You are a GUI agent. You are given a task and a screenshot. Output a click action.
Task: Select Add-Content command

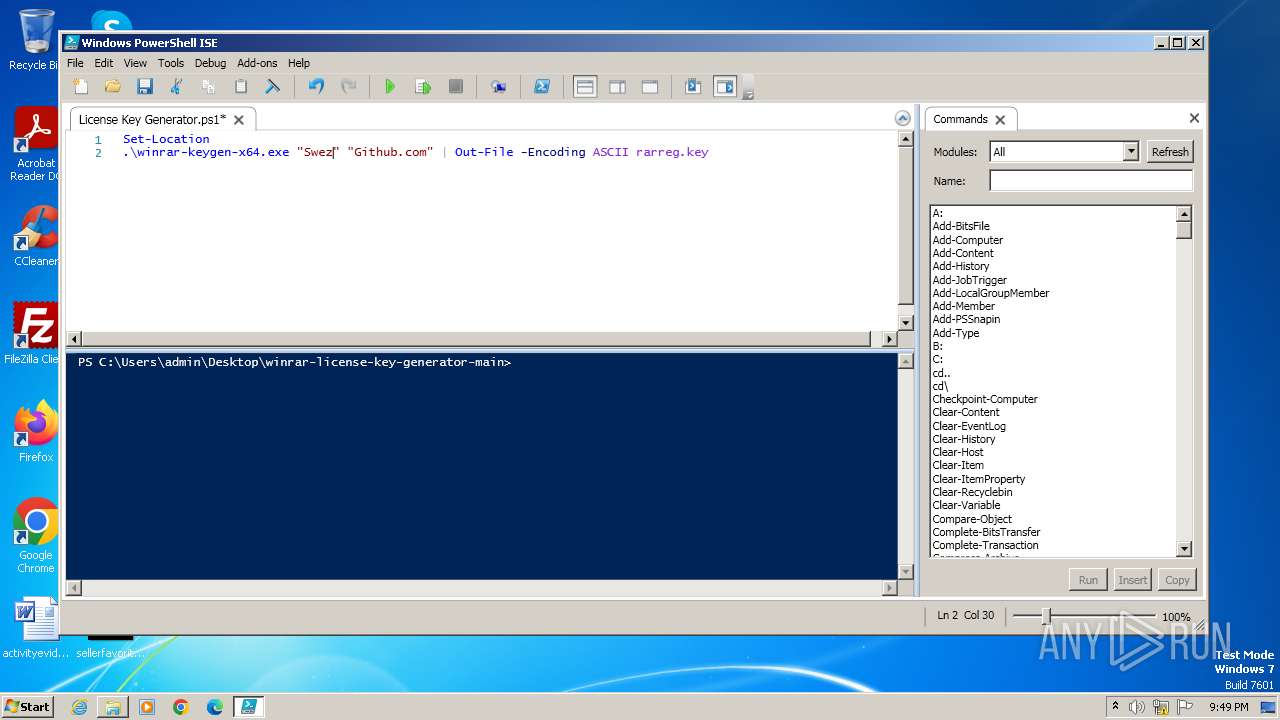(x=963, y=253)
